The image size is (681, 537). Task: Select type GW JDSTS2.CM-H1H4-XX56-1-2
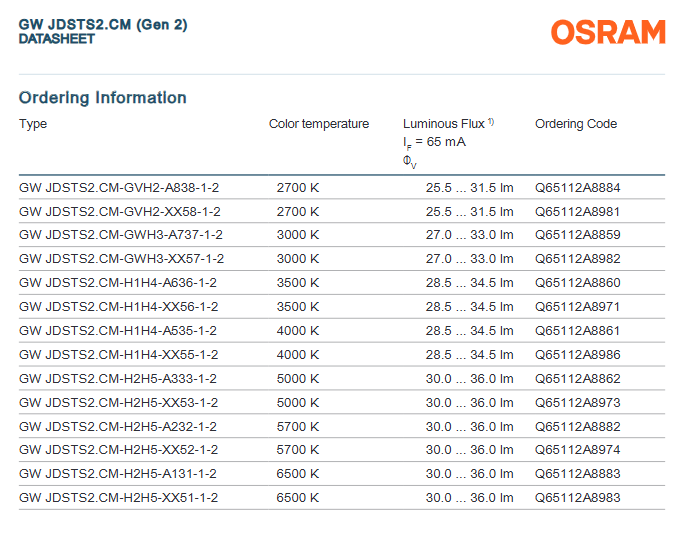(x=119, y=307)
